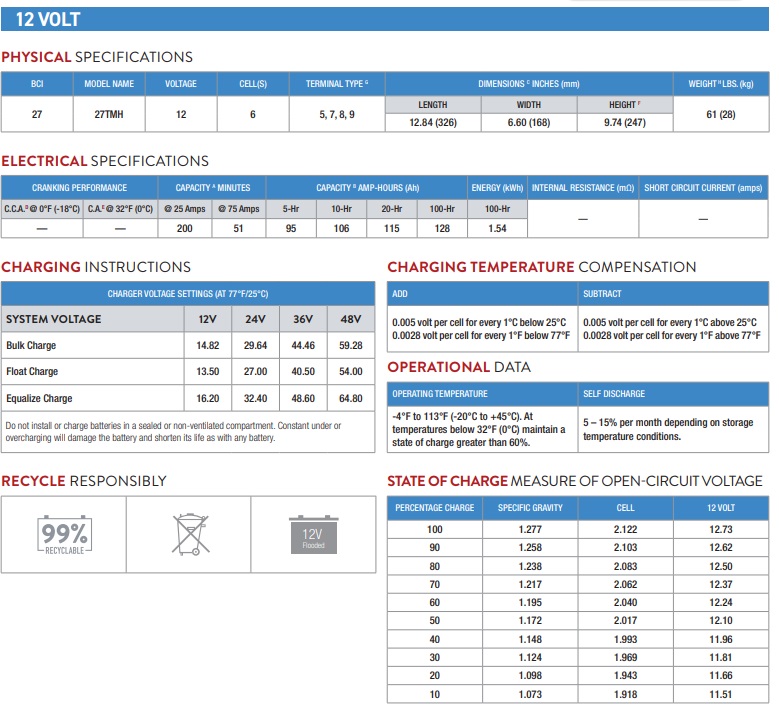Select the model name 27TMH cell
This screenshot has width=779, height=714.
tap(109, 114)
